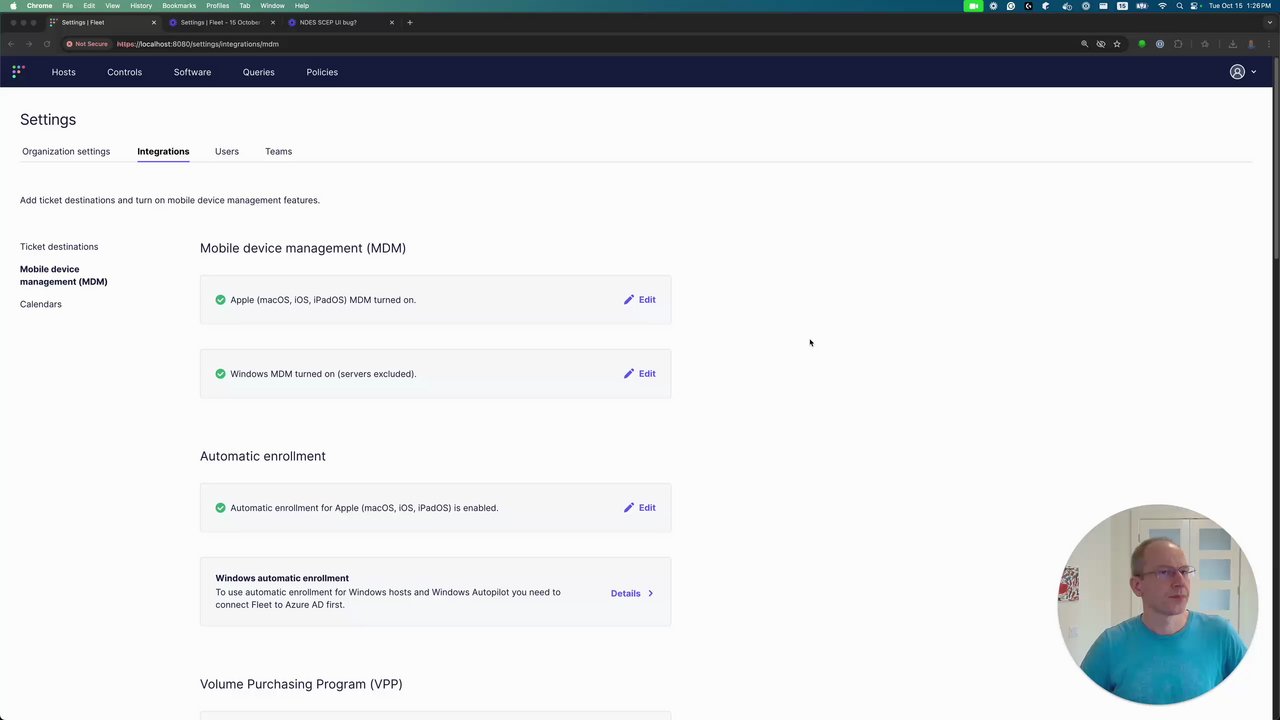Open Windows automatic enrollment Details
This screenshot has height=720, width=1280.
[632, 594]
